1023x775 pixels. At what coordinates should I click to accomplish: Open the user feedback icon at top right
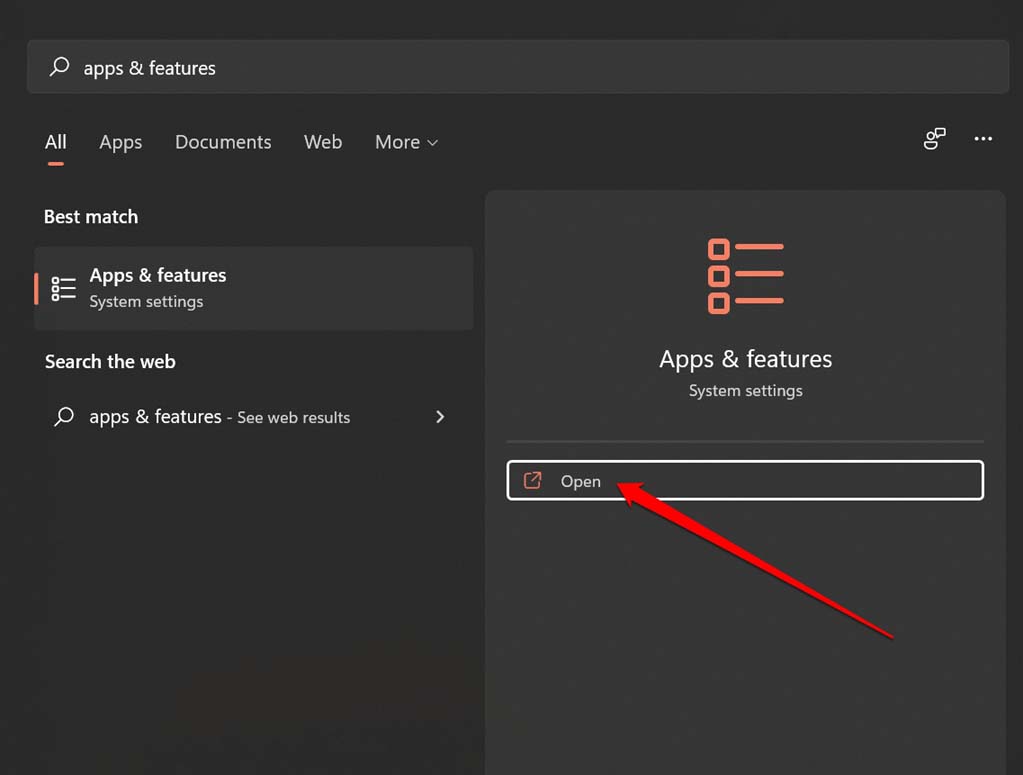point(933,140)
